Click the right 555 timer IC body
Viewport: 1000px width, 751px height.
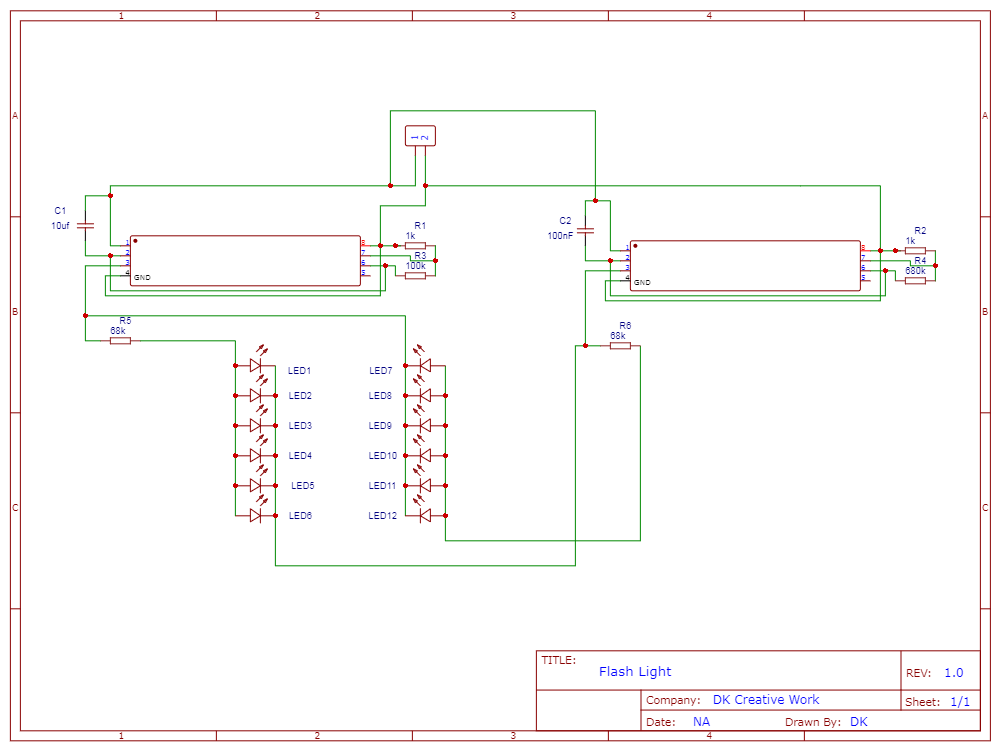pyautogui.click(x=745, y=265)
